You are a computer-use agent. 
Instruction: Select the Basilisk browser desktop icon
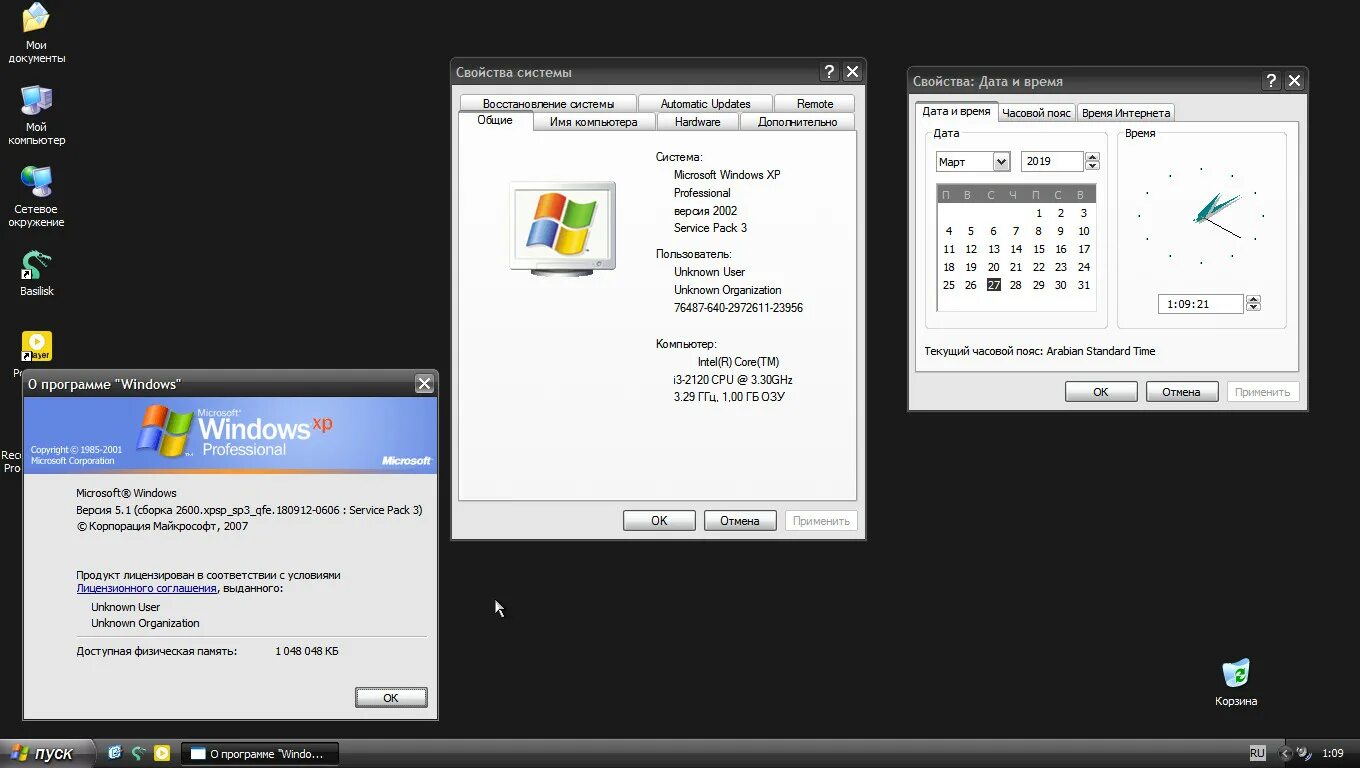pyautogui.click(x=36, y=272)
